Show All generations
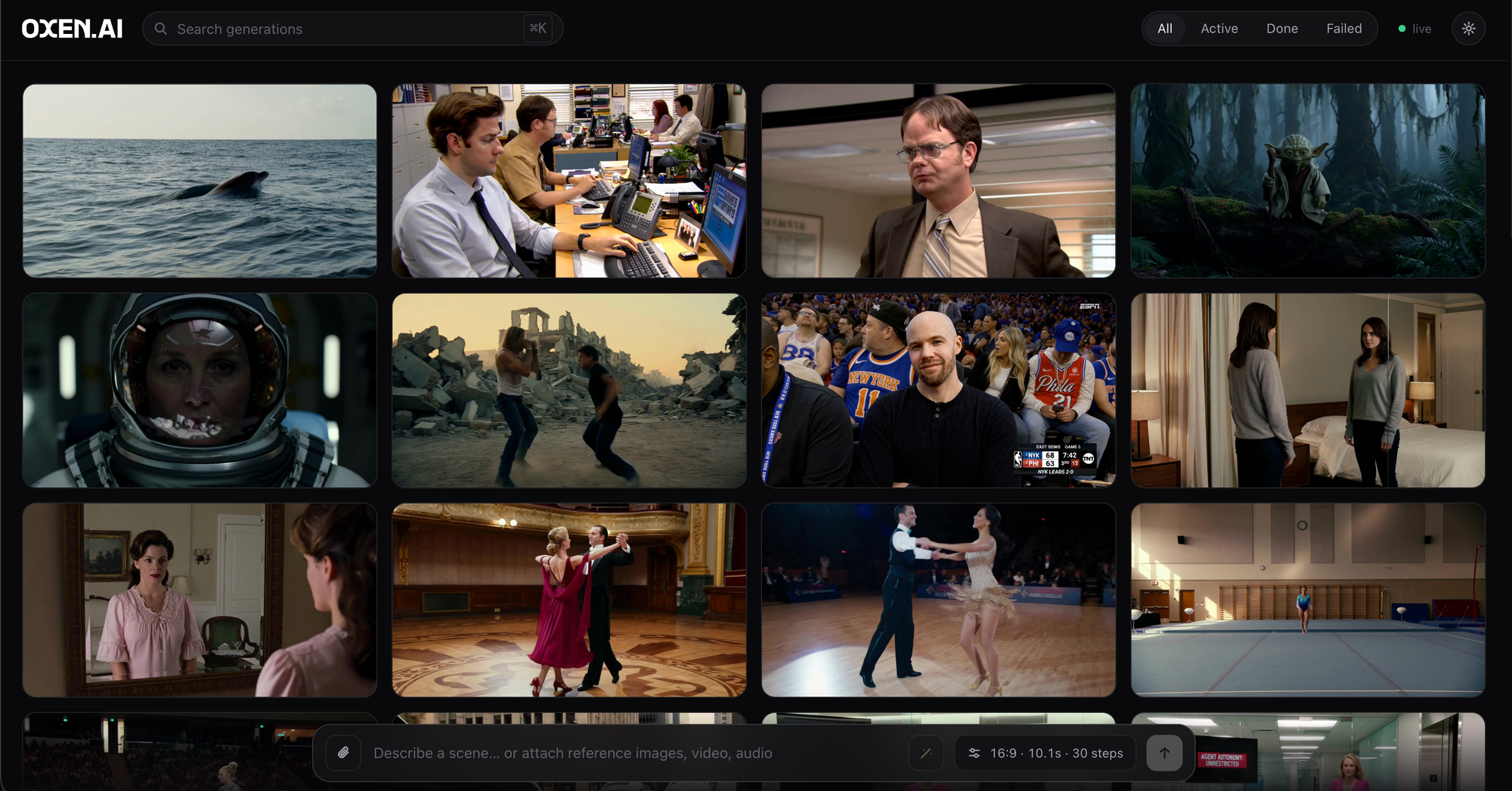 pos(1165,29)
